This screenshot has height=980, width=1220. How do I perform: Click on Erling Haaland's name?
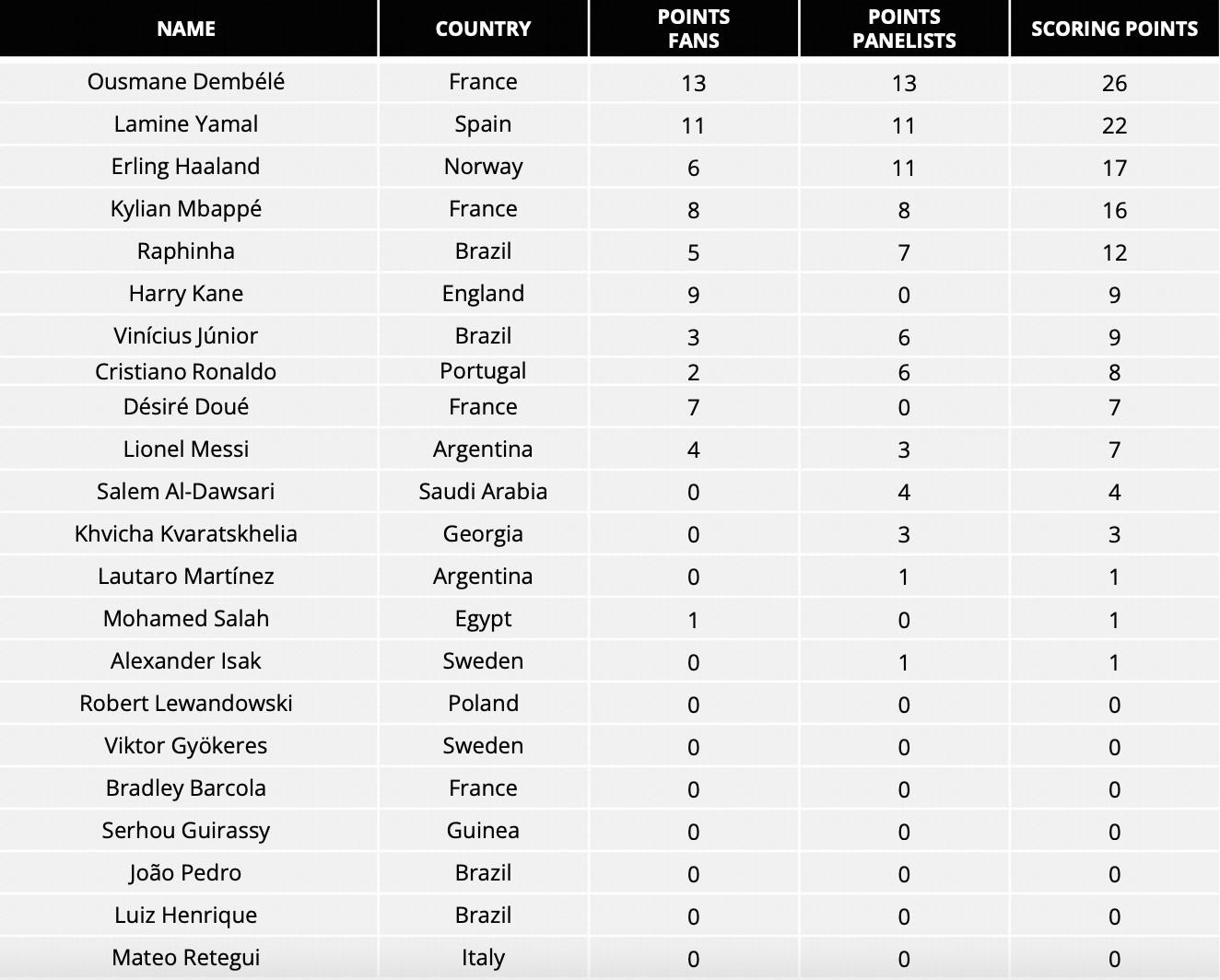[x=186, y=167]
